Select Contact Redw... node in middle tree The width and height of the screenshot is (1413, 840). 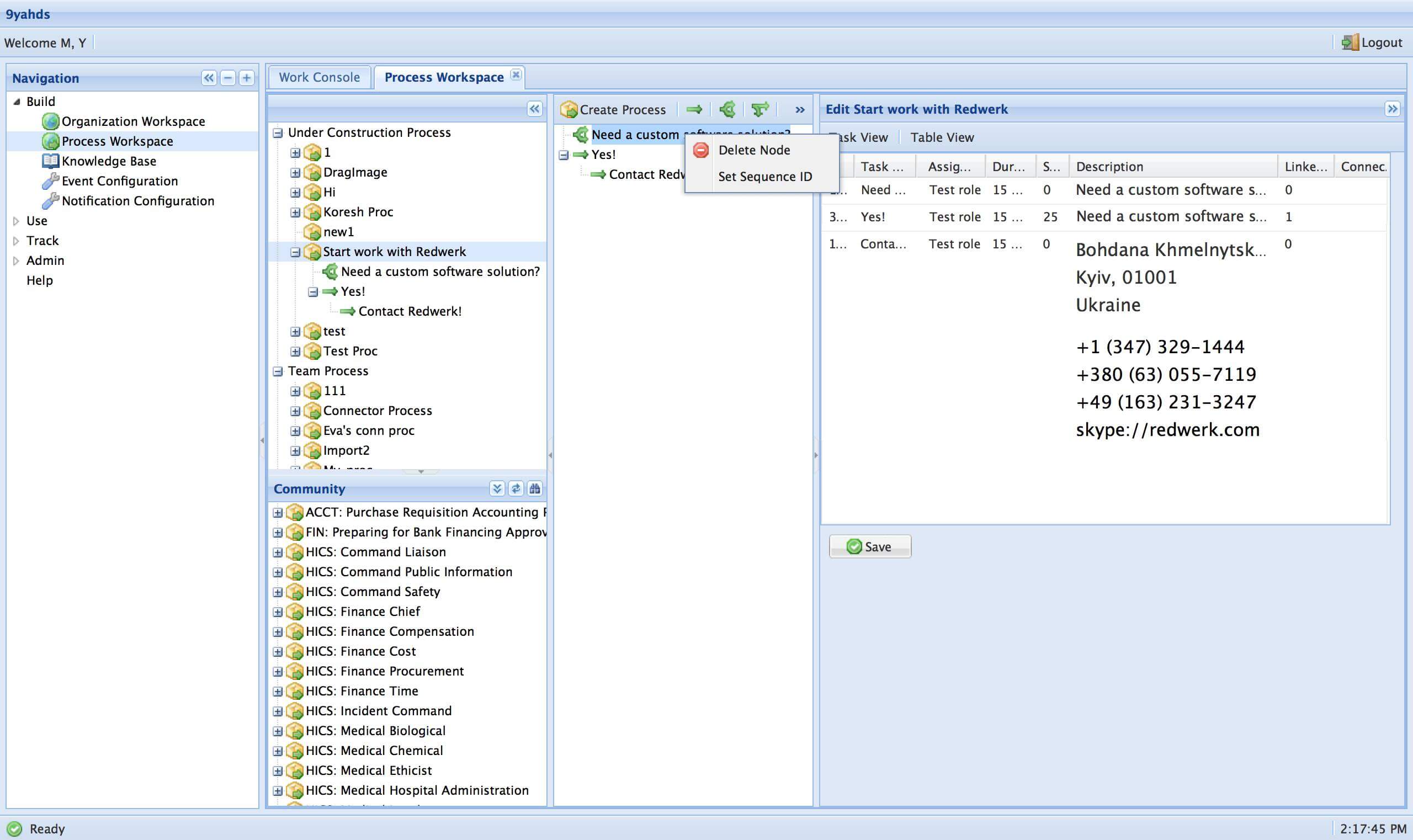(646, 174)
